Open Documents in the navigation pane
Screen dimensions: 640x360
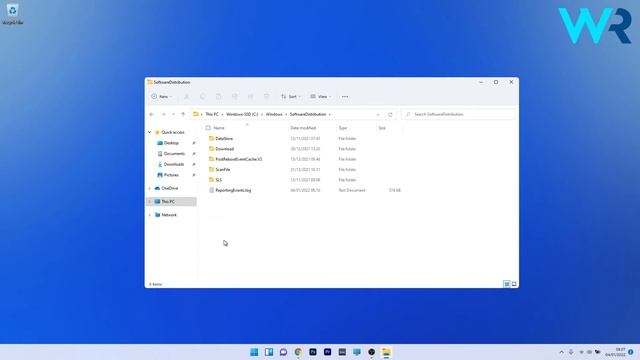click(174, 153)
